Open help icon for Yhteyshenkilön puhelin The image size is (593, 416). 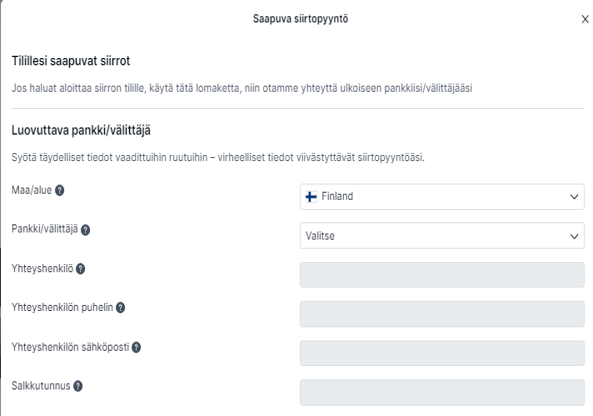120,308
